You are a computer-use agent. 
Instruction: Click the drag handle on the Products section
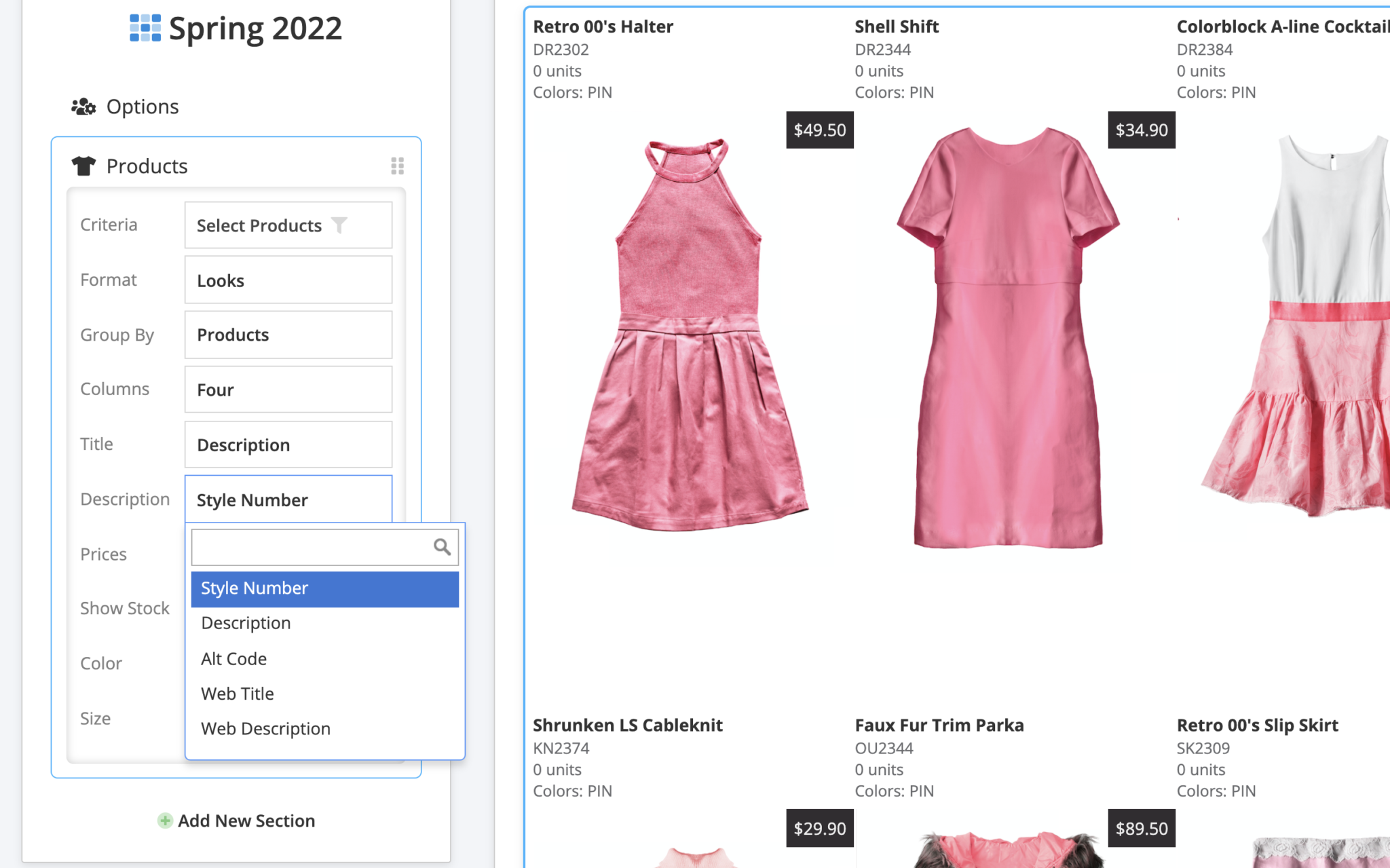click(398, 166)
